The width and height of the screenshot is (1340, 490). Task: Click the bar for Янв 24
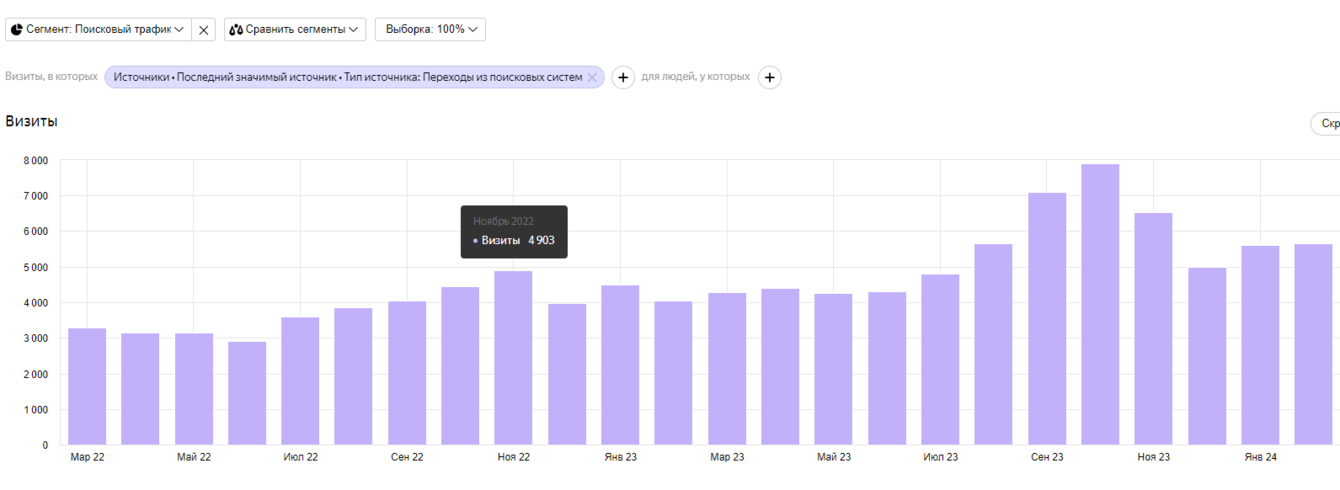pos(1260,345)
